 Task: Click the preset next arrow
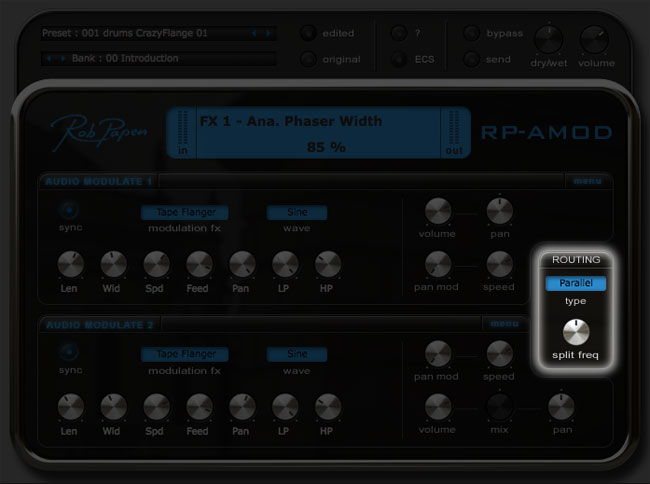click(268, 33)
